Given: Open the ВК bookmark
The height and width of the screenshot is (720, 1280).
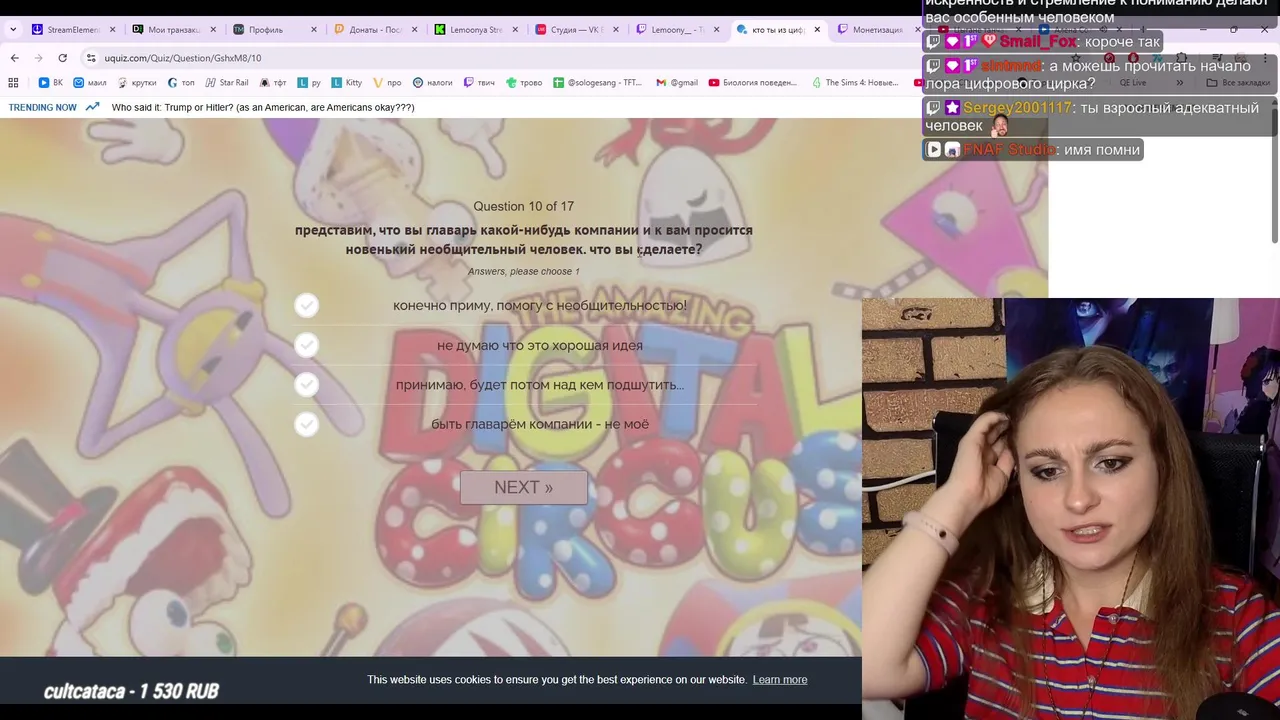Looking at the screenshot, I should (x=50, y=83).
